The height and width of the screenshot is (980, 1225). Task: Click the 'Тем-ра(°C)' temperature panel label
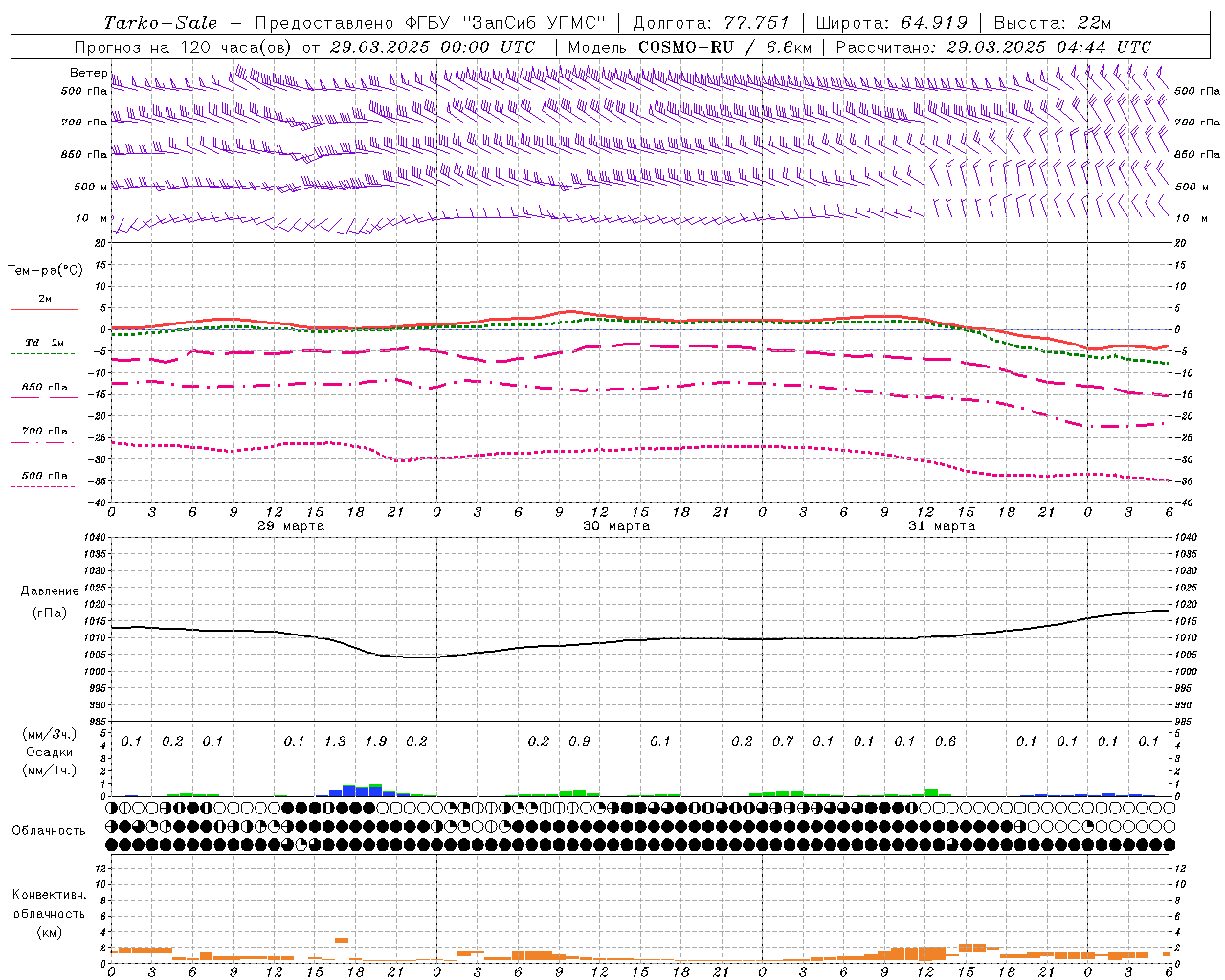click(x=45, y=271)
